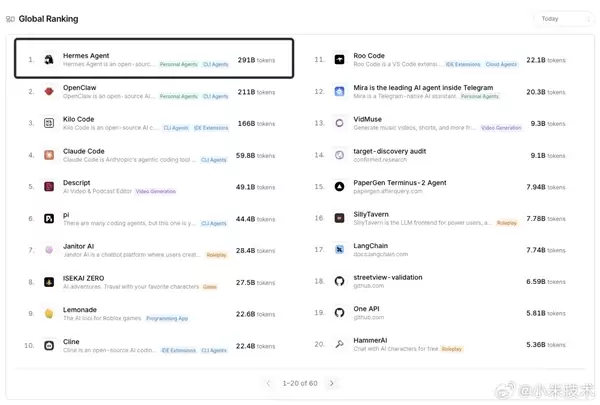This screenshot has height=405, width=600.
Task: Click the Global Ranking header icon
Action: [x=10, y=19]
